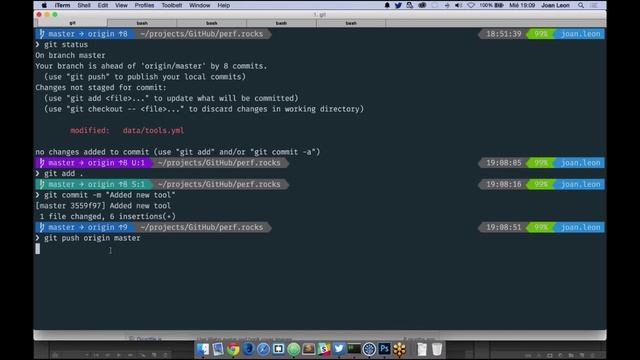
Task: Open Finder from the dock
Action: tap(203, 349)
